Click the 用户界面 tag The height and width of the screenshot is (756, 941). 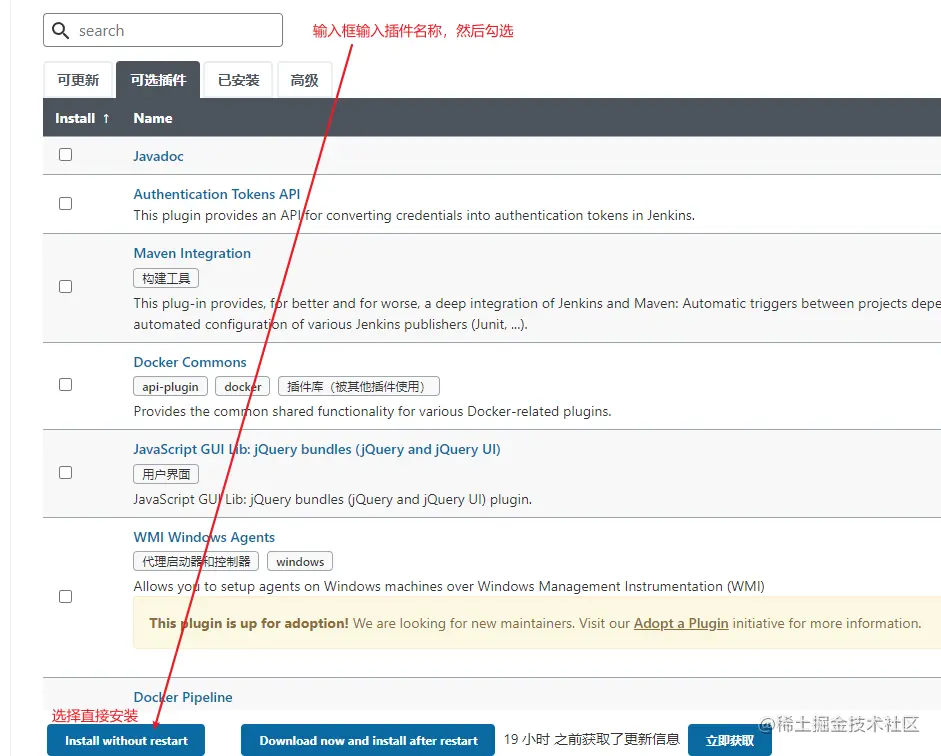166,474
